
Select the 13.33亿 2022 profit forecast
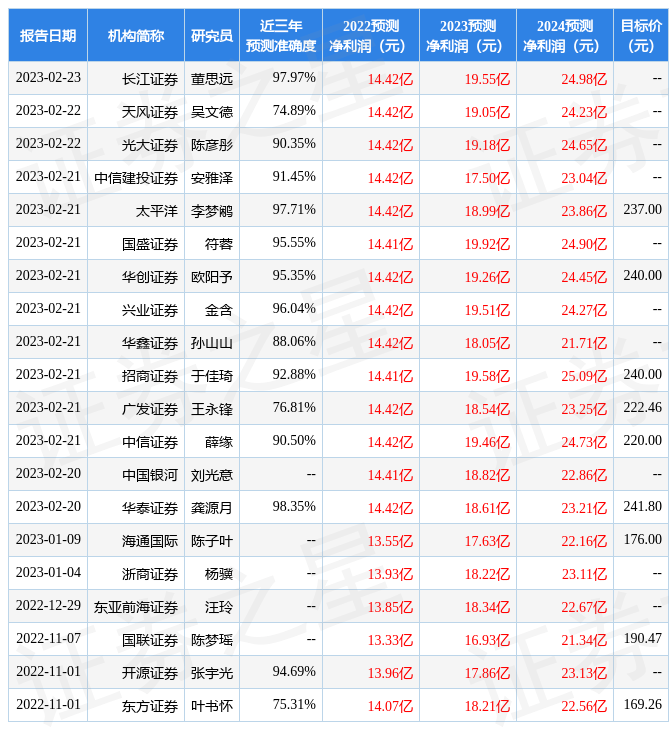pos(390,639)
